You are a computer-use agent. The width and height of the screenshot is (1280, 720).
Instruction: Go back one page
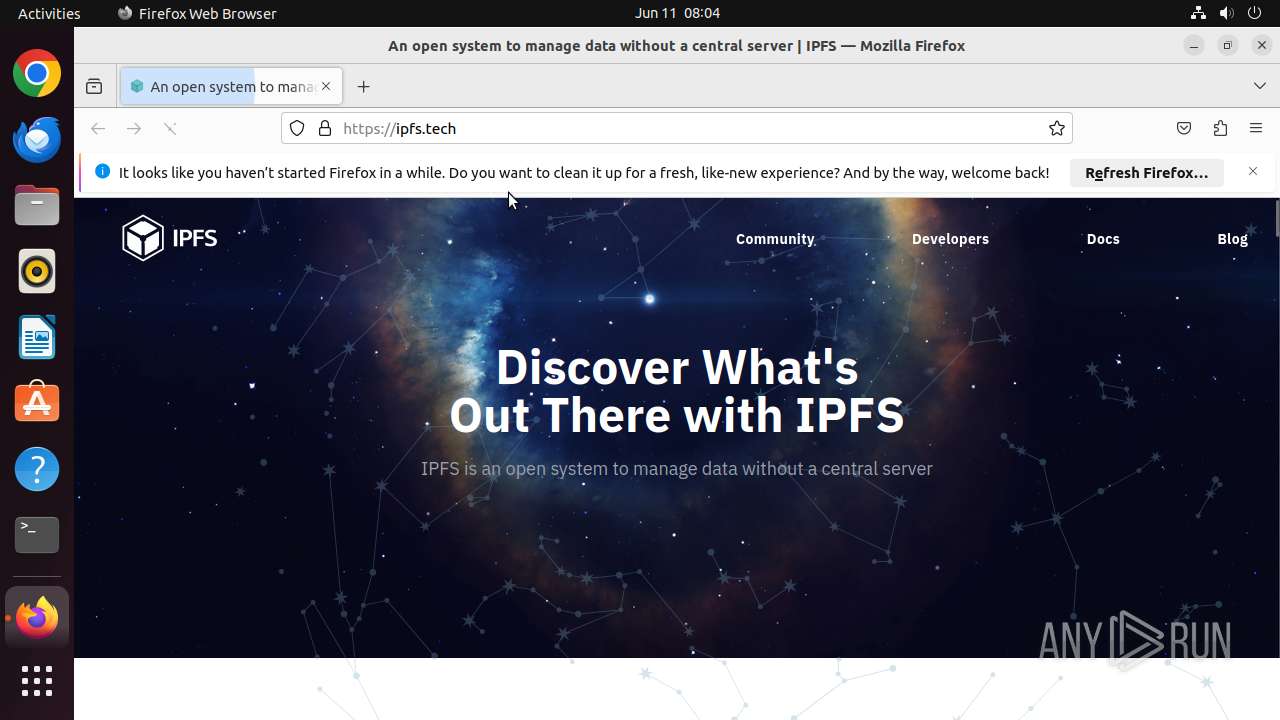pos(98,128)
